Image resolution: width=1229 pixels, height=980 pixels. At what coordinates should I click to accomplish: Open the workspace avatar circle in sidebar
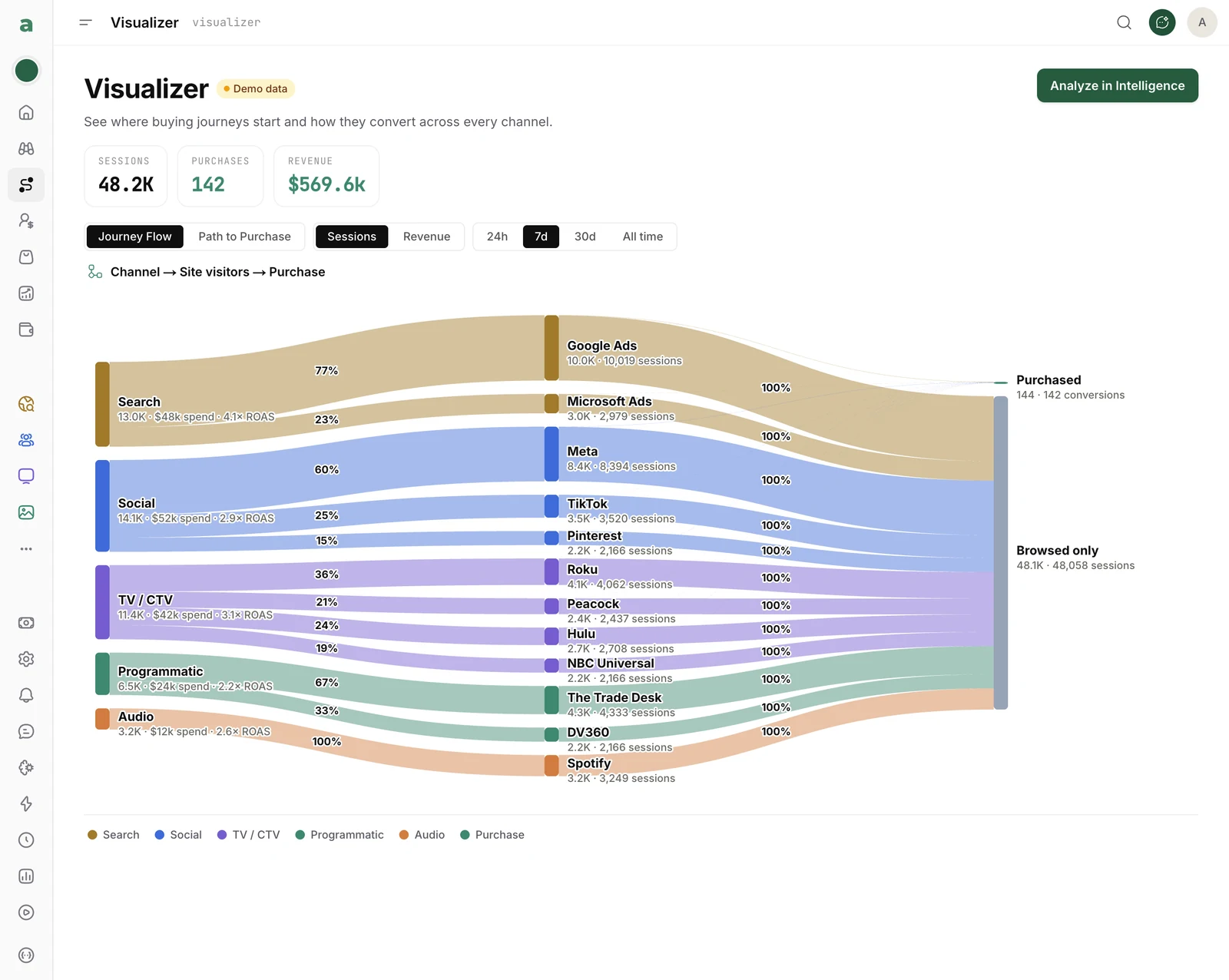coord(26,71)
